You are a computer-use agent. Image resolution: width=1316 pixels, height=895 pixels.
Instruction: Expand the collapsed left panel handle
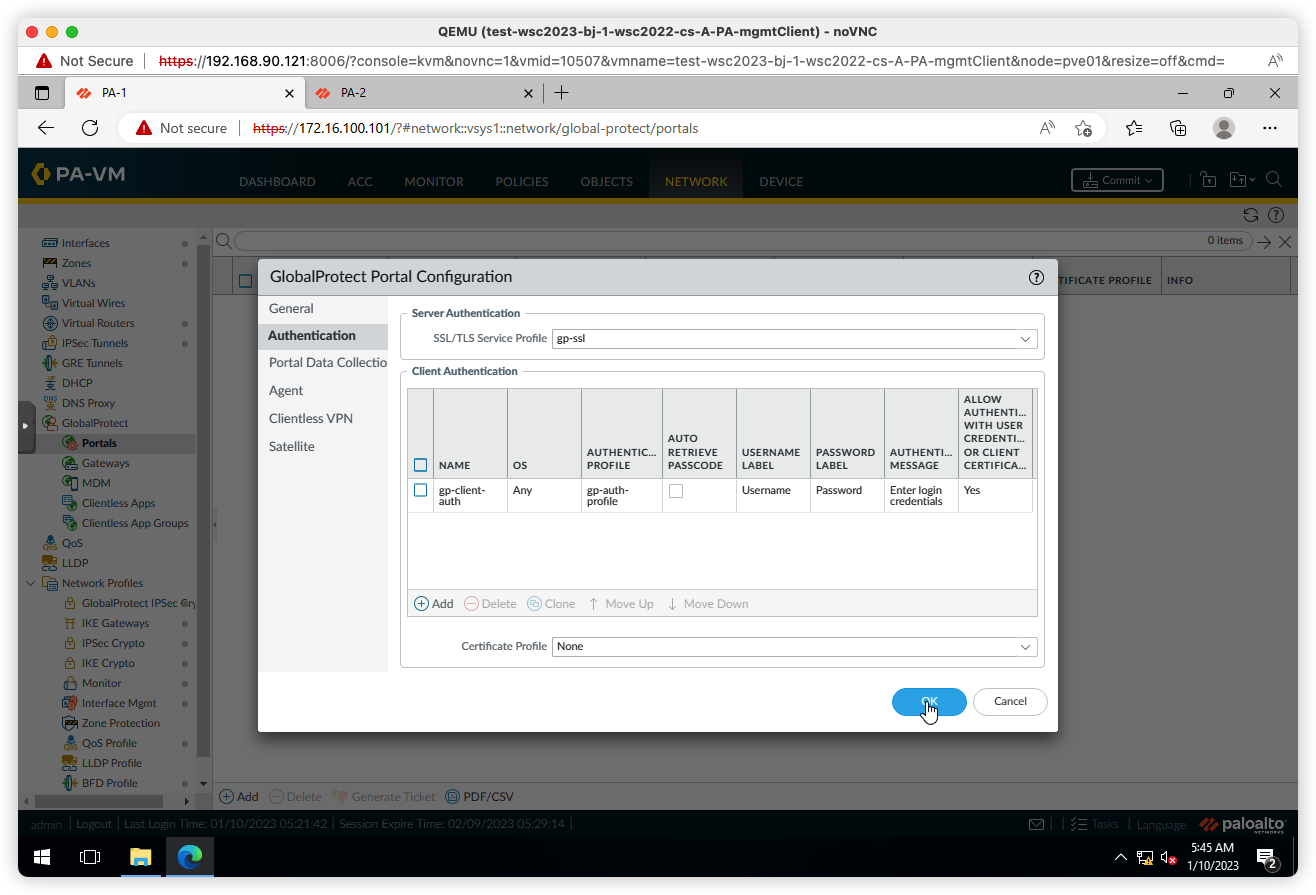(x=27, y=425)
